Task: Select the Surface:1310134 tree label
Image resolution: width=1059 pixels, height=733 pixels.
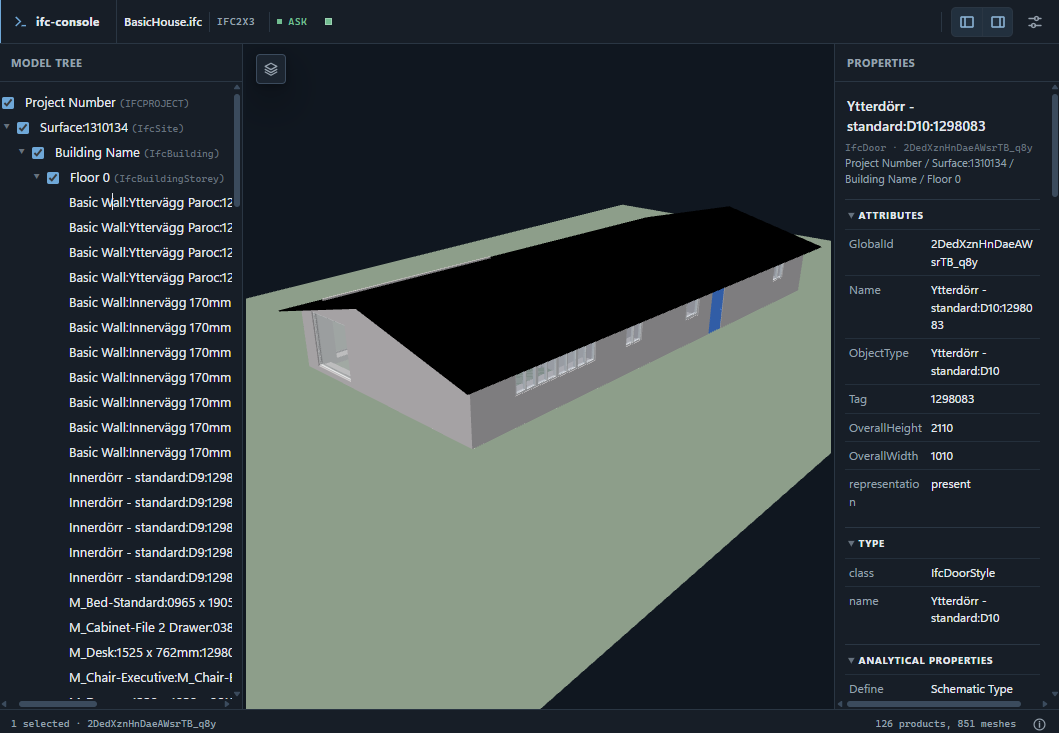Action: point(84,128)
